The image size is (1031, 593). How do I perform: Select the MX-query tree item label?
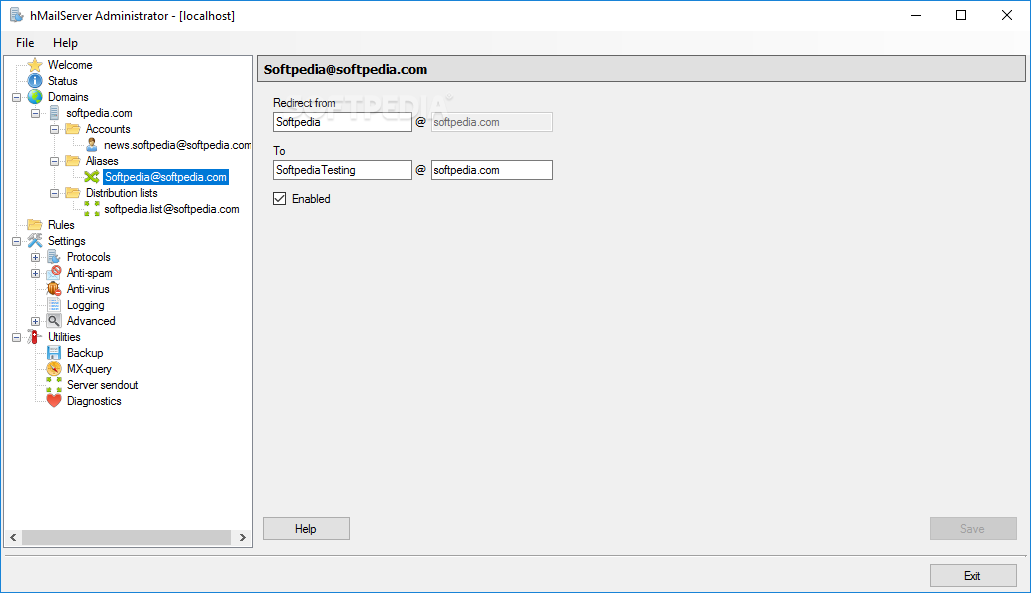89,369
